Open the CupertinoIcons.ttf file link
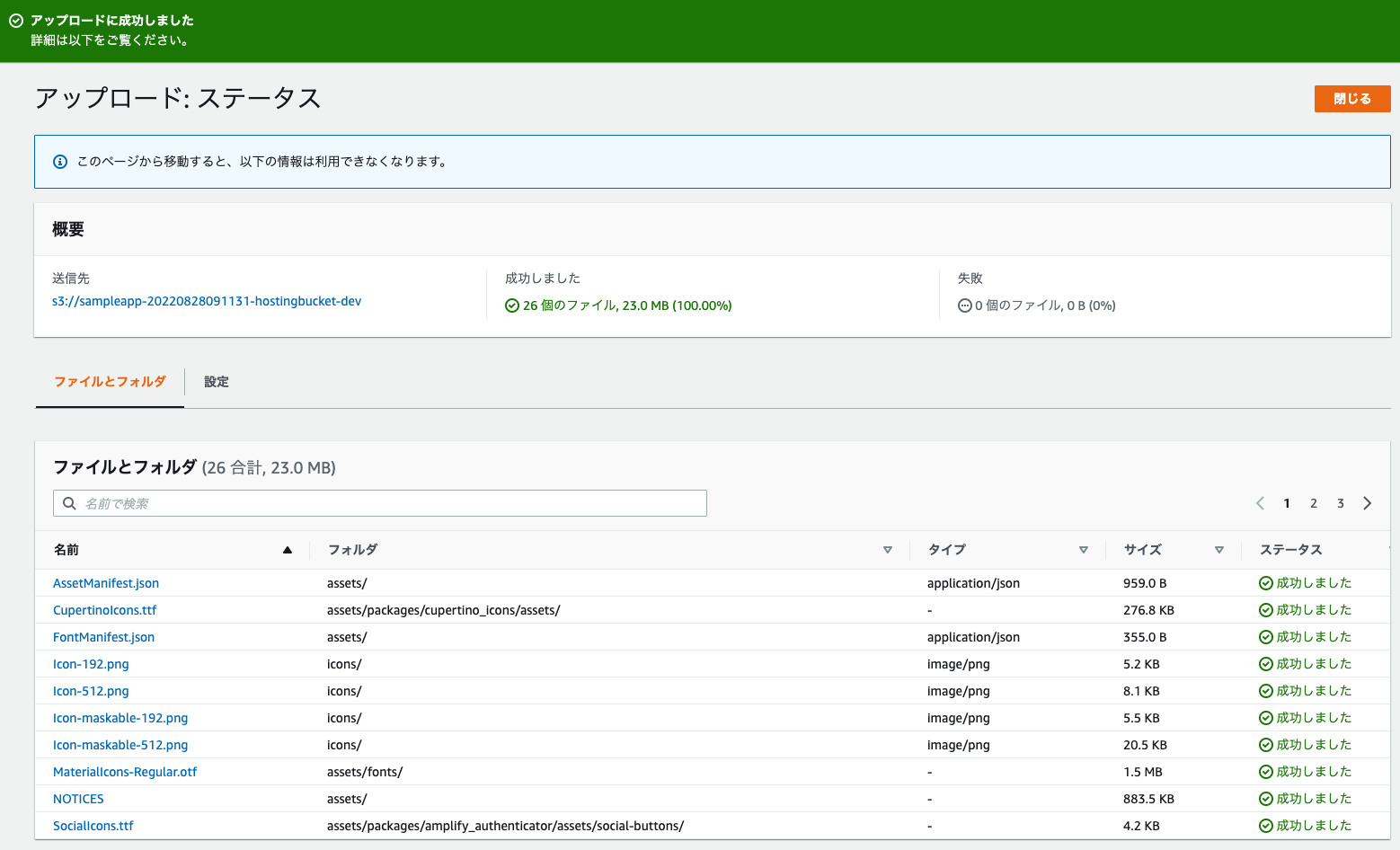The width and height of the screenshot is (1400, 850). pyautogui.click(x=104, y=609)
